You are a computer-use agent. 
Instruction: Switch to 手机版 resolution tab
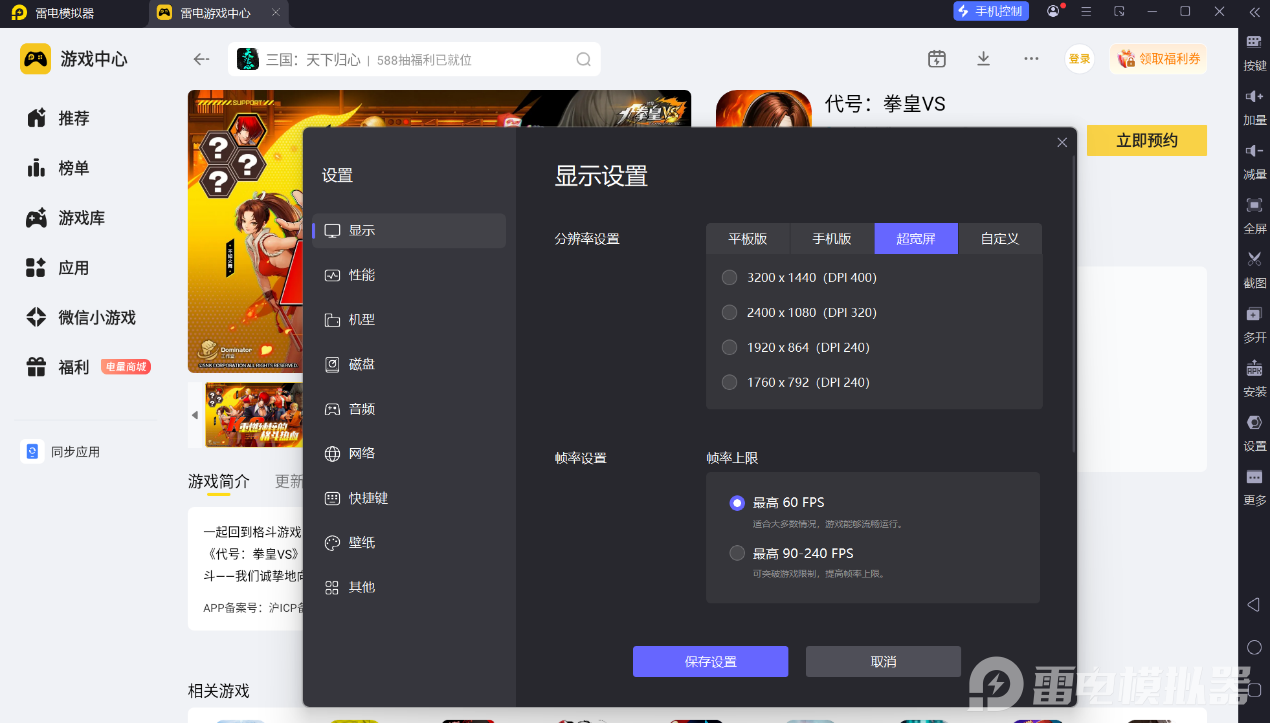point(831,238)
